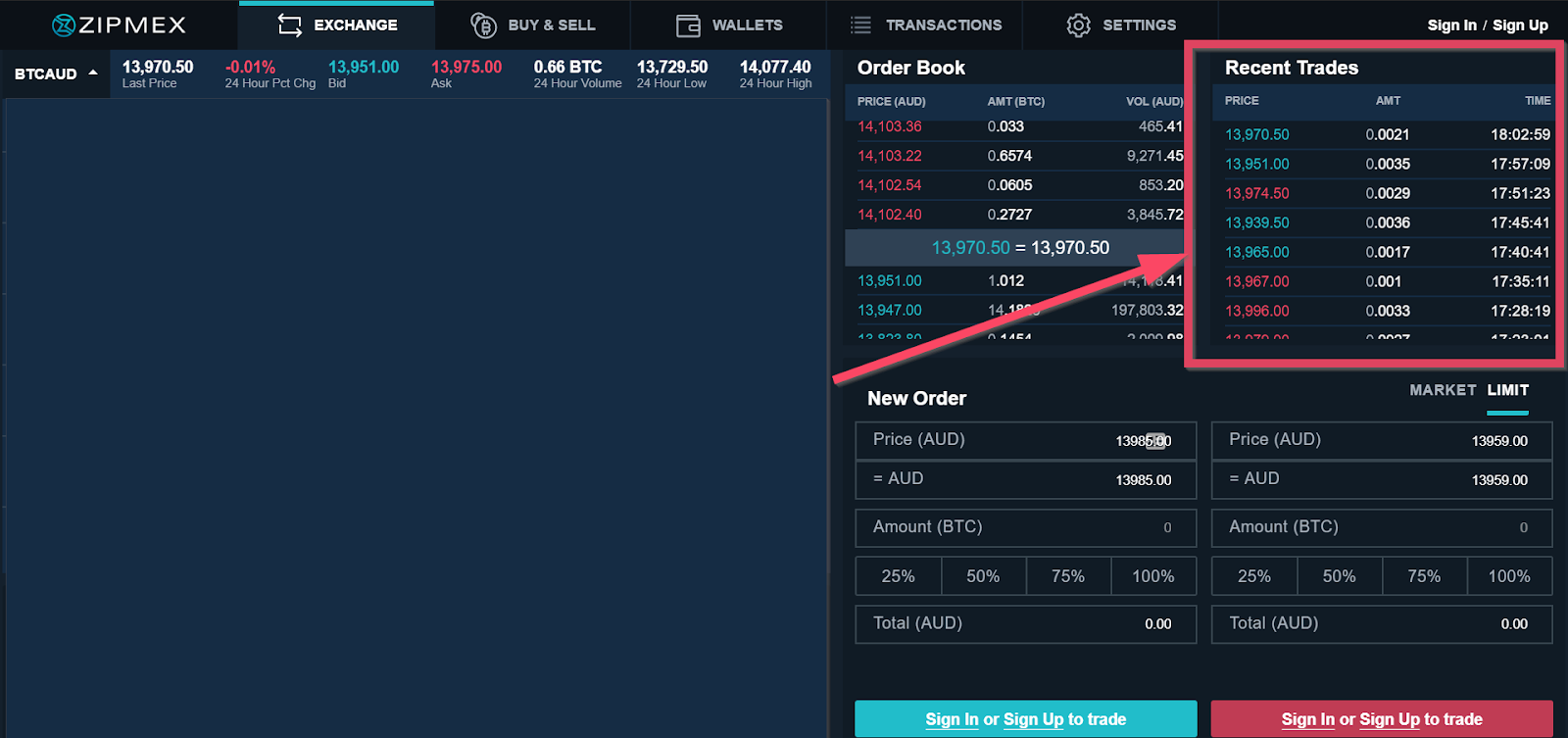Choose 75% in the buy order form
The height and width of the screenshot is (738, 1568).
pyautogui.click(x=1068, y=576)
